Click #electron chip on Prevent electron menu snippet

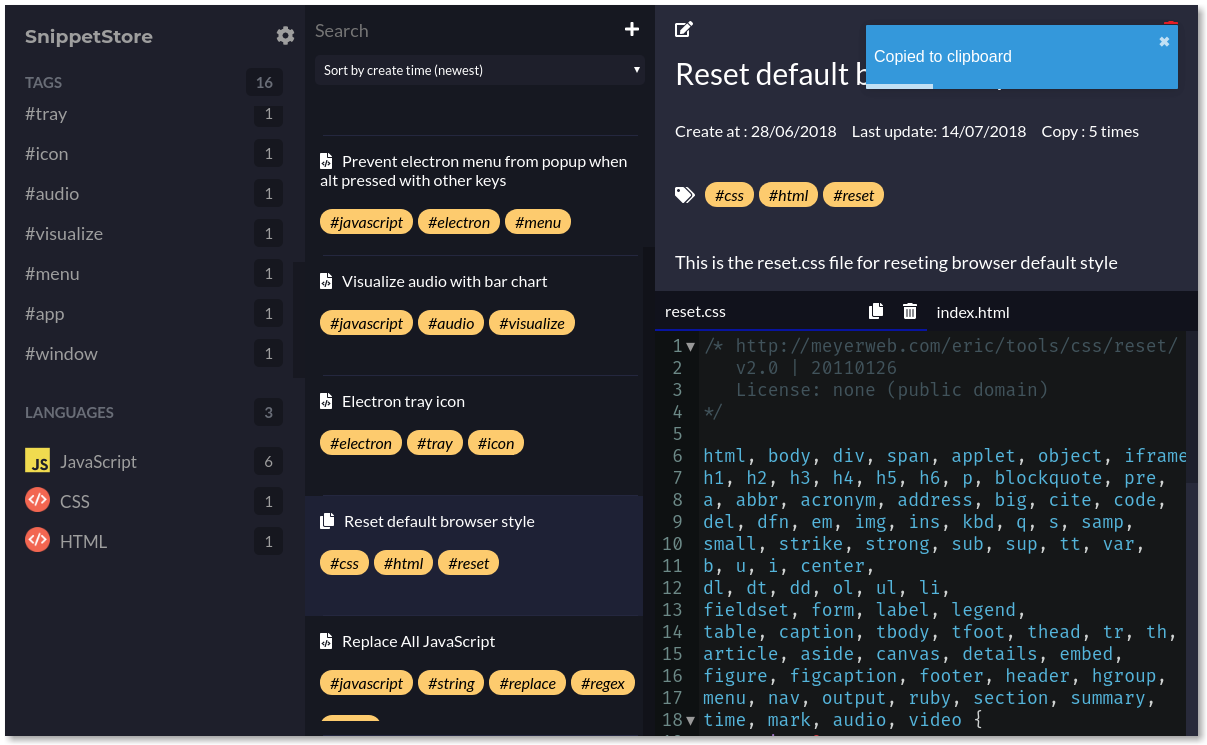point(459,222)
